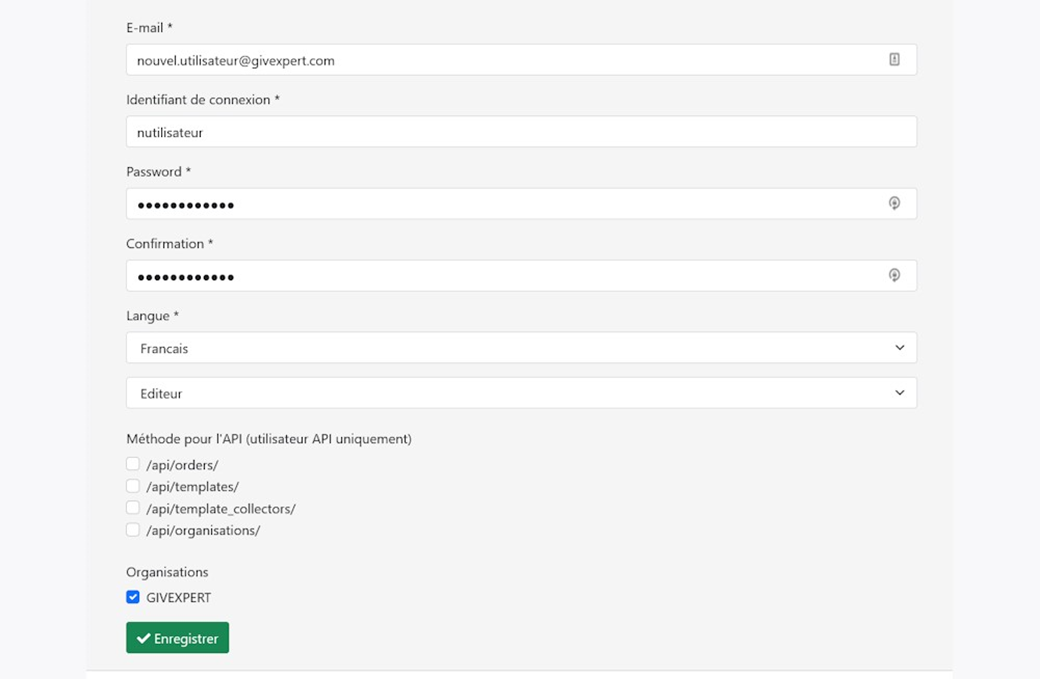Viewport: 1040px width, 679px height.
Task: Click the chevron arrow of Langue dropdown
Action: click(899, 347)
